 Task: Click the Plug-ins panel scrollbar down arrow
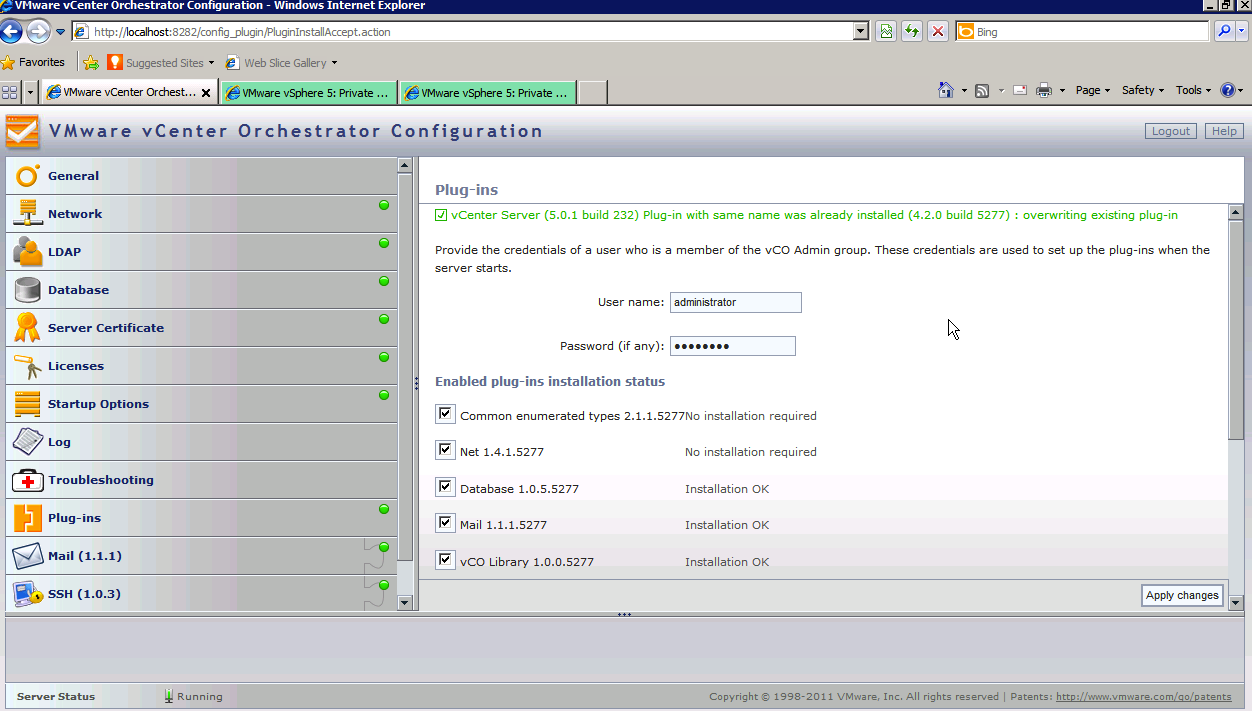point(1236,602)
